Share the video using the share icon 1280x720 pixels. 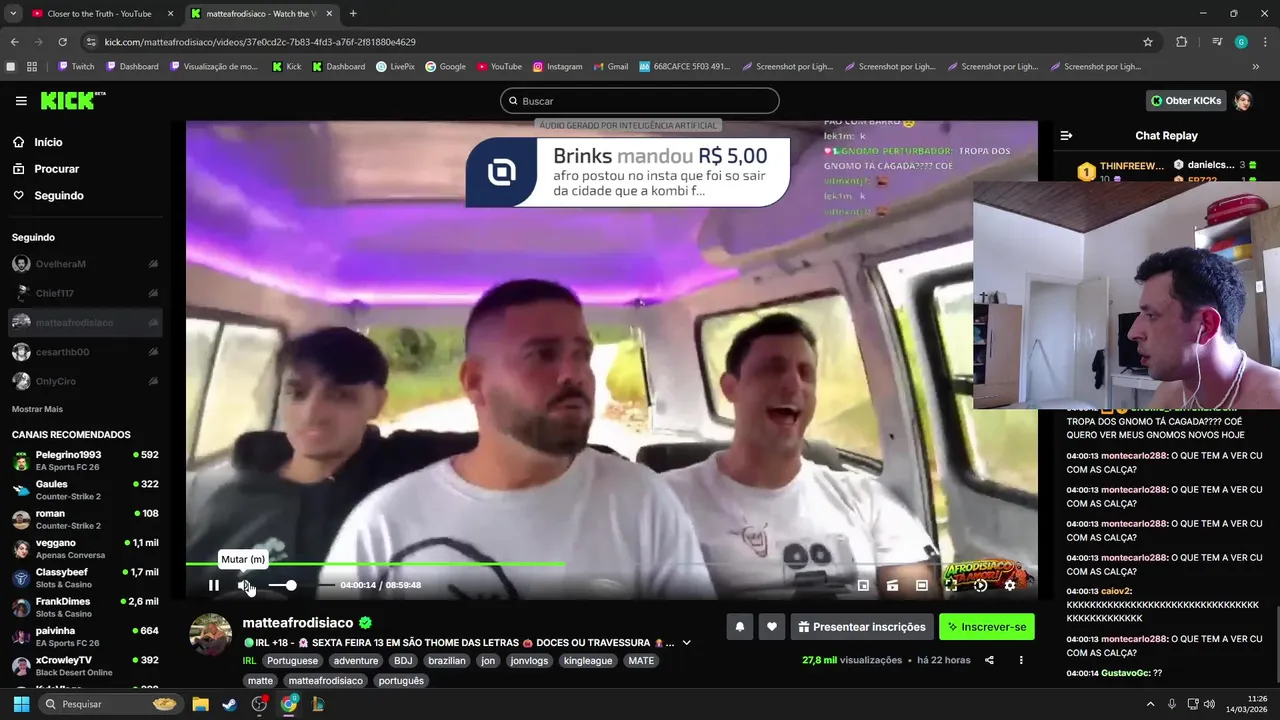[x=989, y=660]
